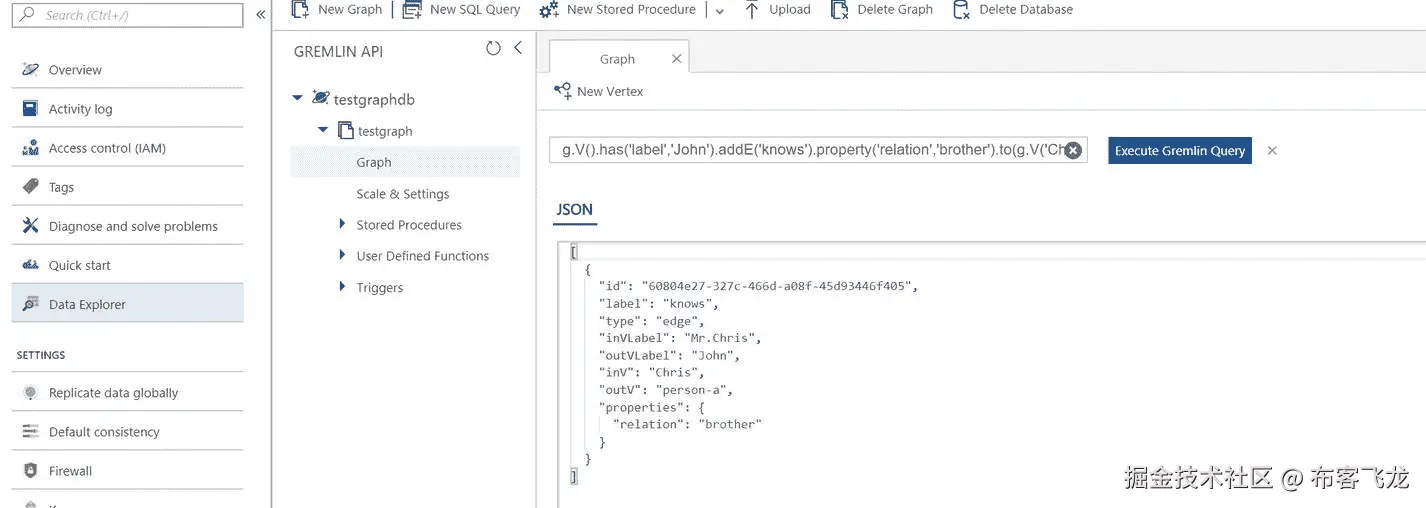This screenshot has height=508, width=1426.
Task: Click the Delete Database icon
Action: pos(960,10)
